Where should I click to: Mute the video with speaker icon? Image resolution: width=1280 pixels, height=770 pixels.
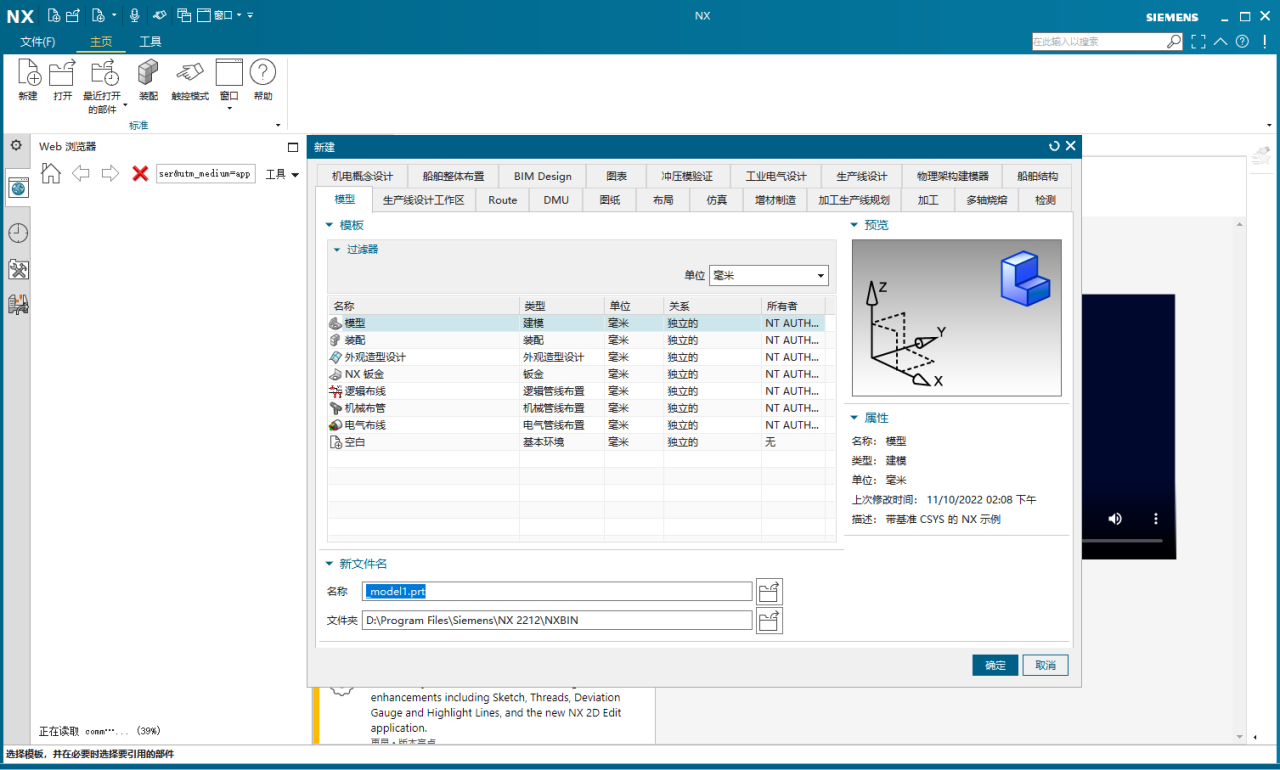[1115, 519]
